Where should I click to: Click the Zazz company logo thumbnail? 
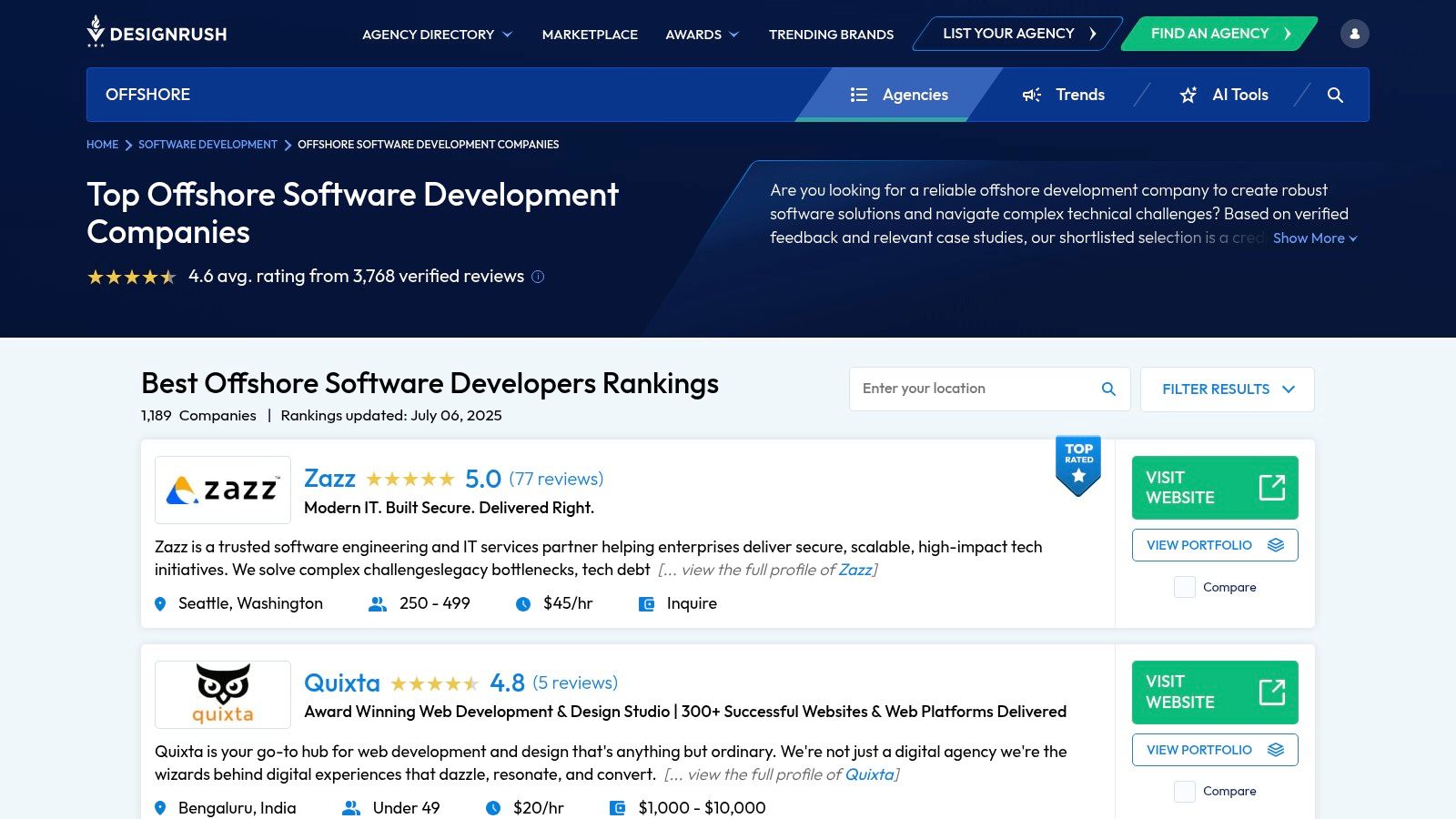coord(223,490)
